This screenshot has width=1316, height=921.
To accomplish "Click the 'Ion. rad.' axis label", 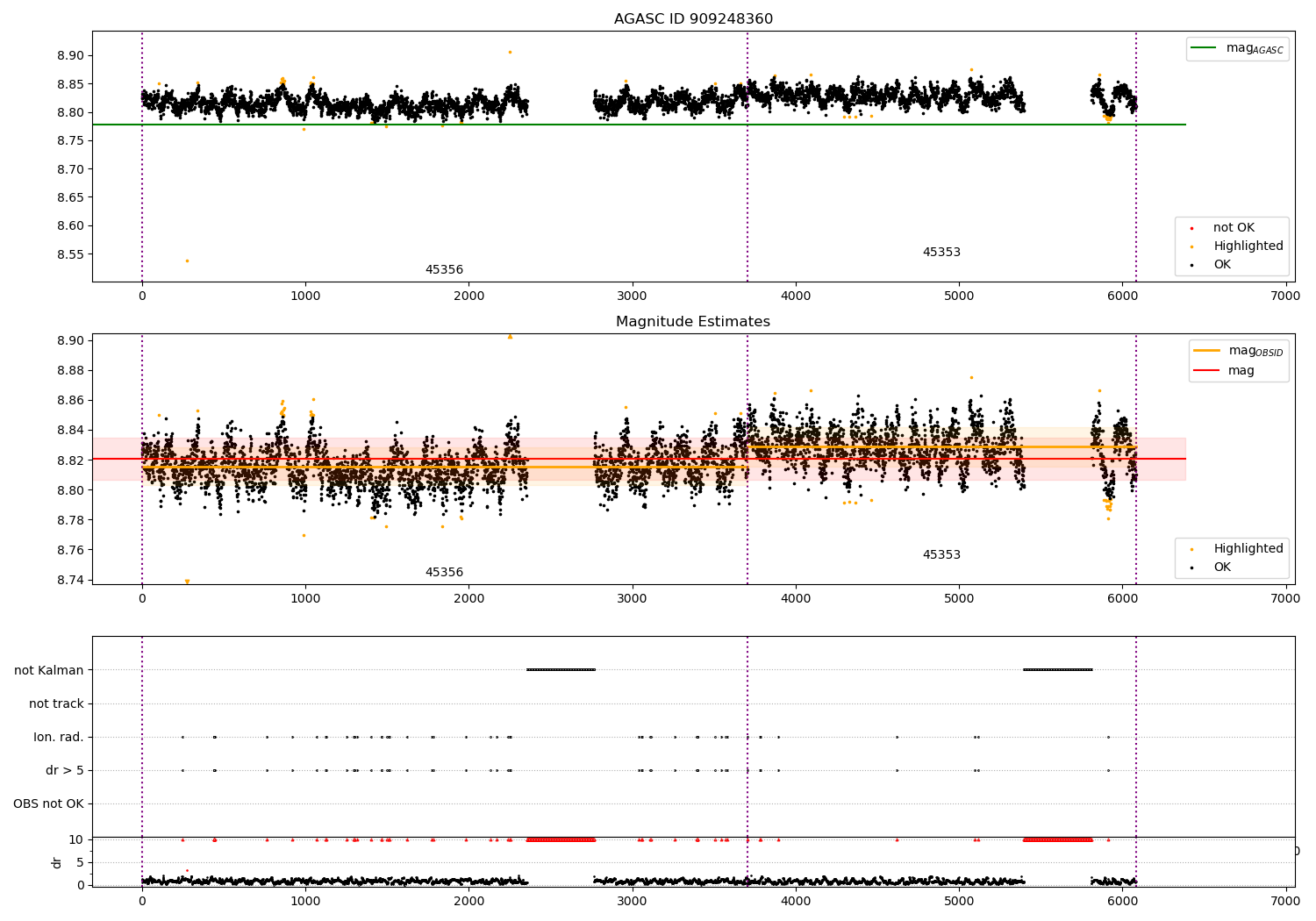I will pos(59,737).
